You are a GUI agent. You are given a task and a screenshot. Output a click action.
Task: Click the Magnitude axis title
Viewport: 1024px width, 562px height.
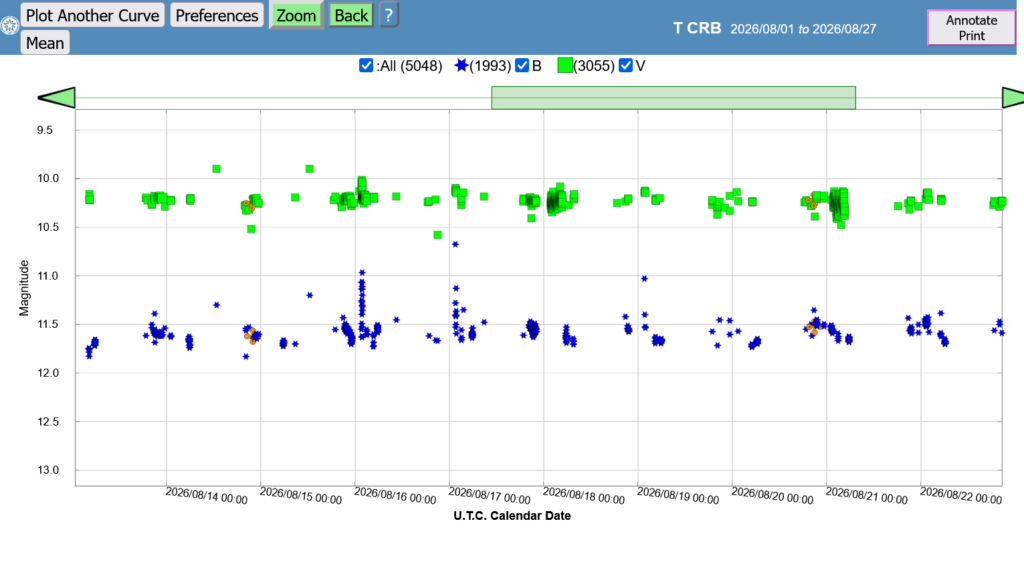[x=24, y=288]
